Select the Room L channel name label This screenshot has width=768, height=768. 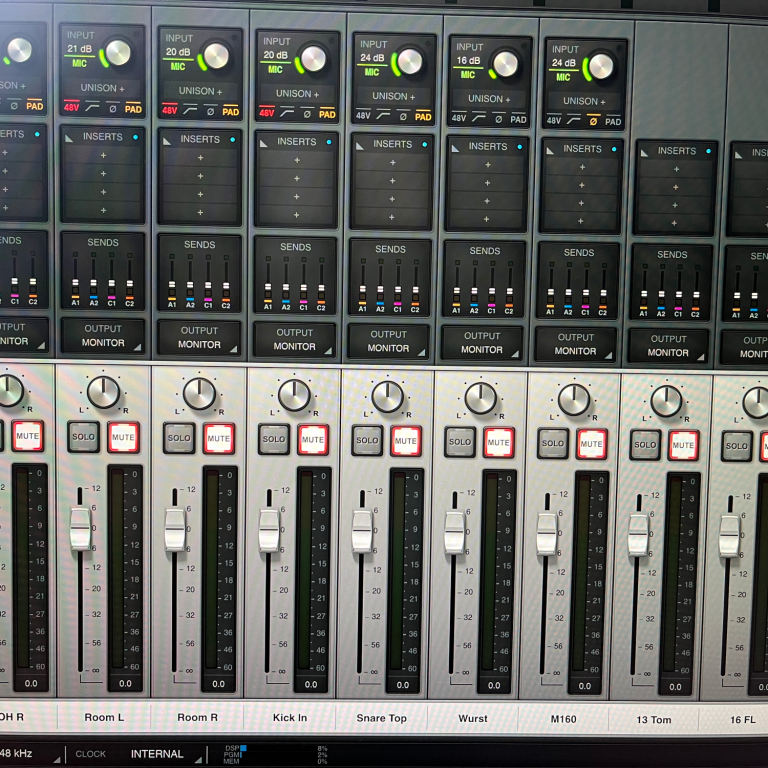point(104,717)
